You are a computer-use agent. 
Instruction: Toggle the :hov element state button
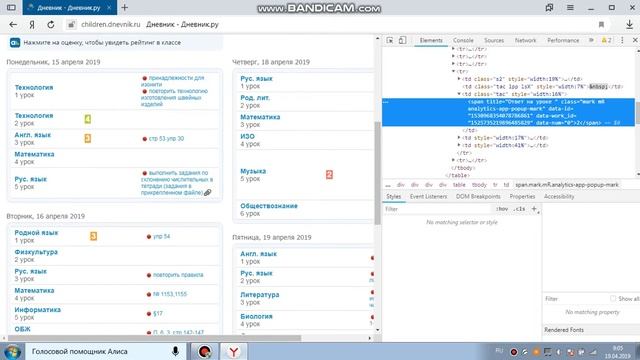(502, 209)
